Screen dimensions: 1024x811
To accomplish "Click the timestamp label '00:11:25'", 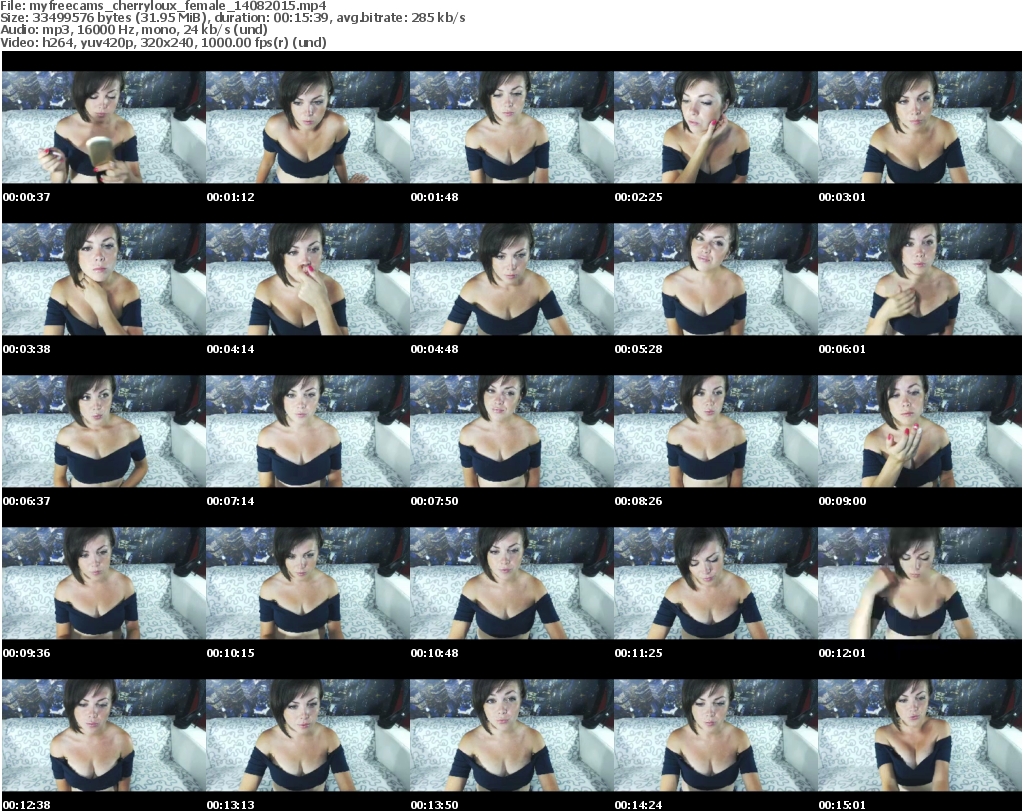I will click(638, 653).
